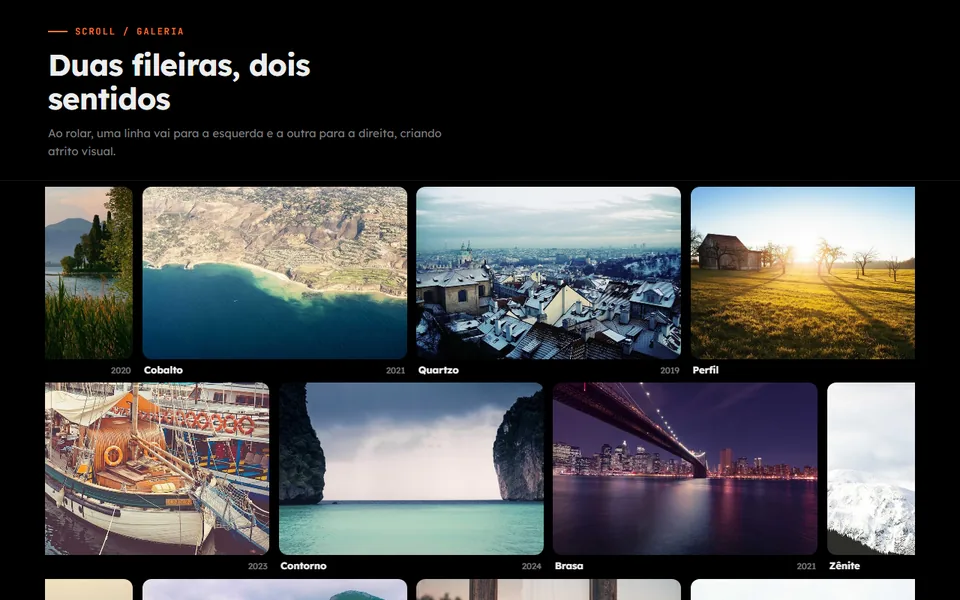Click the 'Quartzo' caption
This screenshot has width=960, height=600.
tap(438, 370)
